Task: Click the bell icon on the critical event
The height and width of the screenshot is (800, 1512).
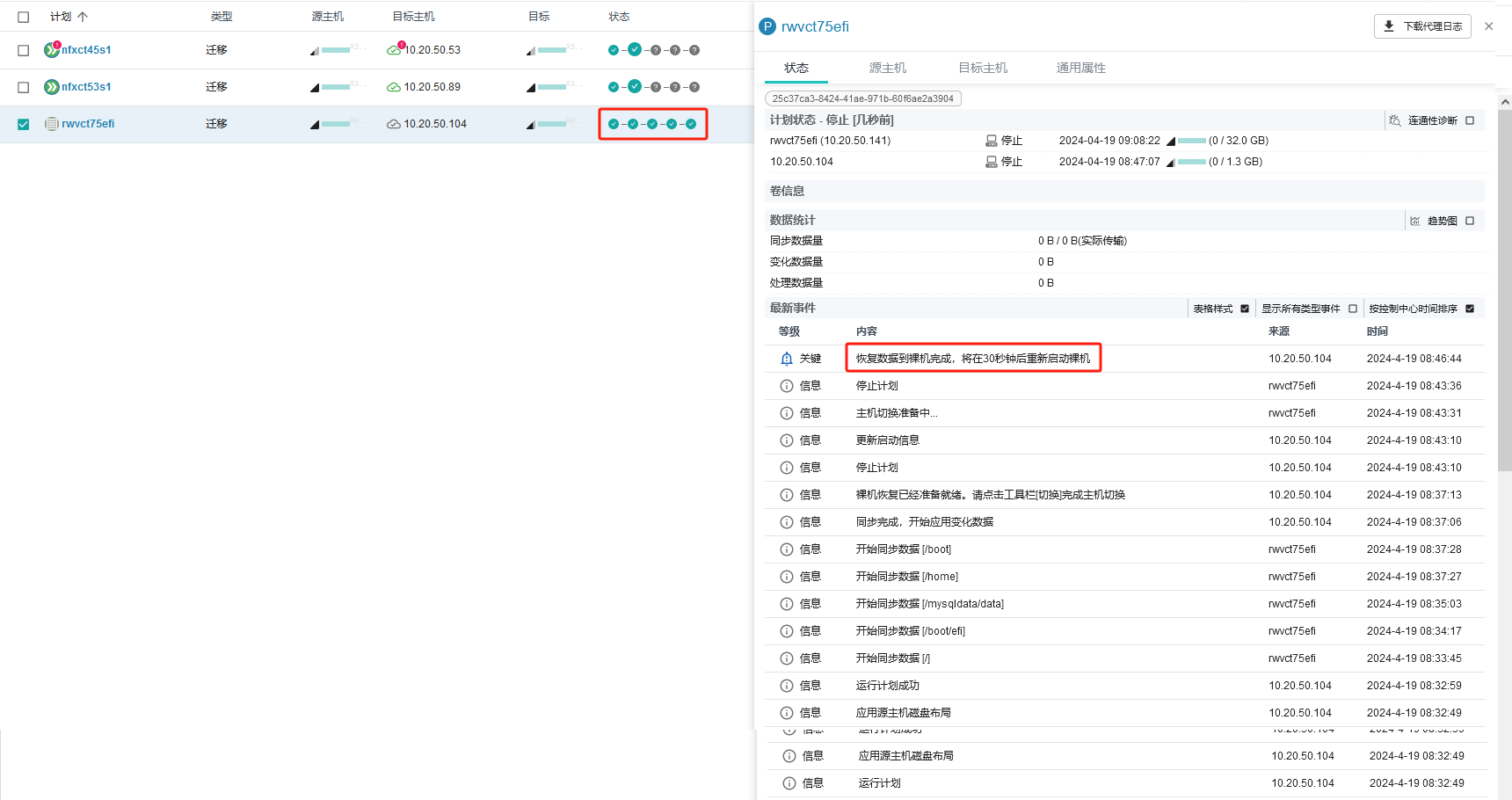Action: 787,359
